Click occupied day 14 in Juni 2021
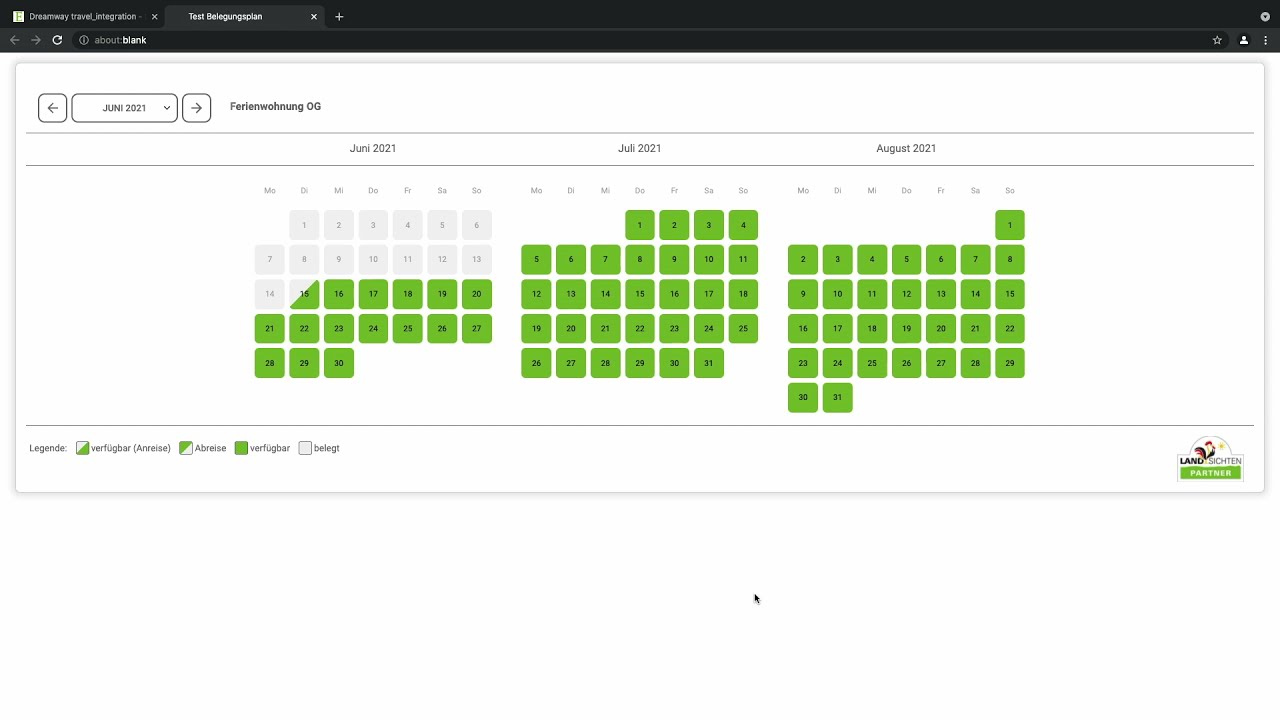Image resolution: width=1280 pixels, height=720 pixels. [x=270, y=294]
